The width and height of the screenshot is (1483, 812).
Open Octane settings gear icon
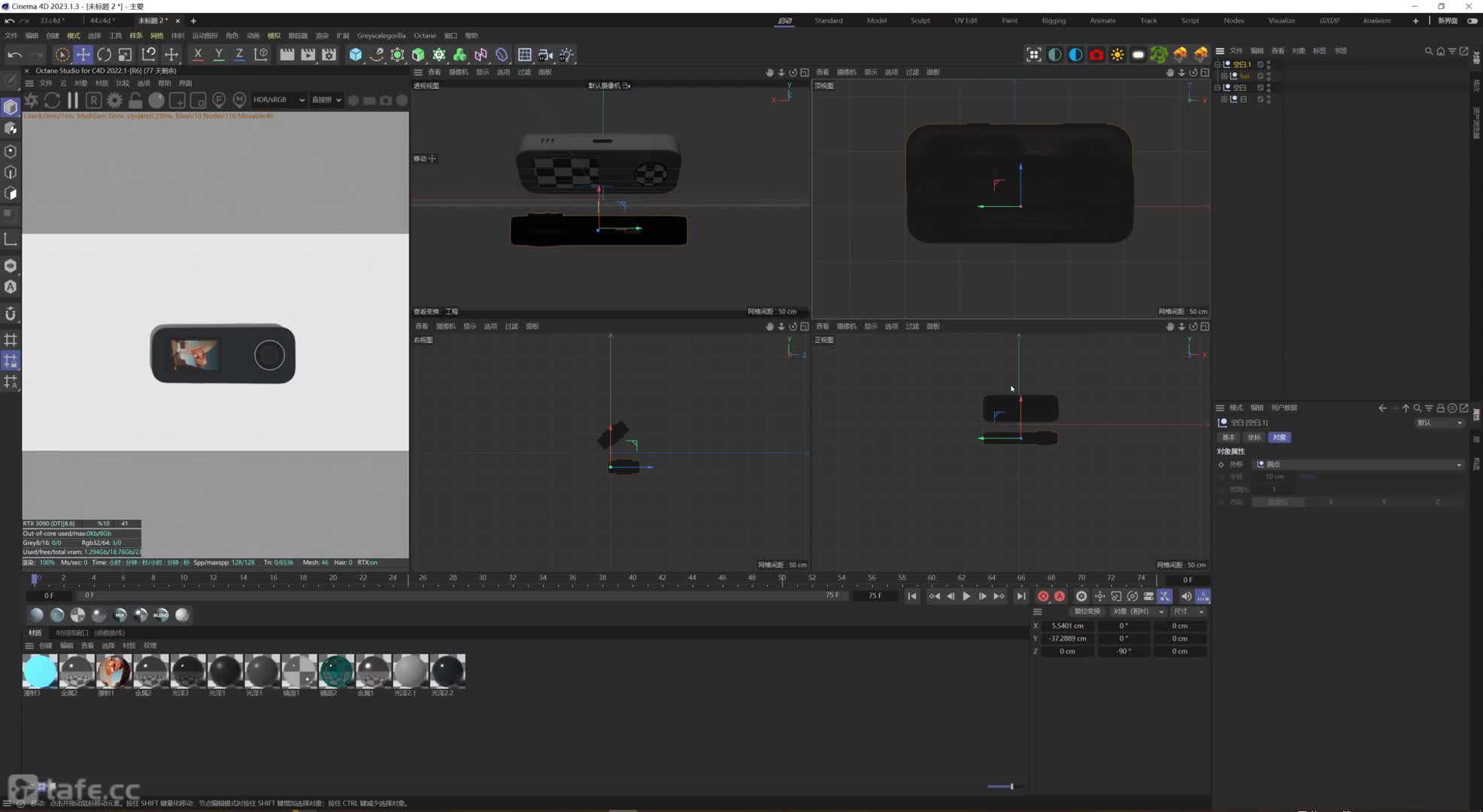[x=114, y=99]
